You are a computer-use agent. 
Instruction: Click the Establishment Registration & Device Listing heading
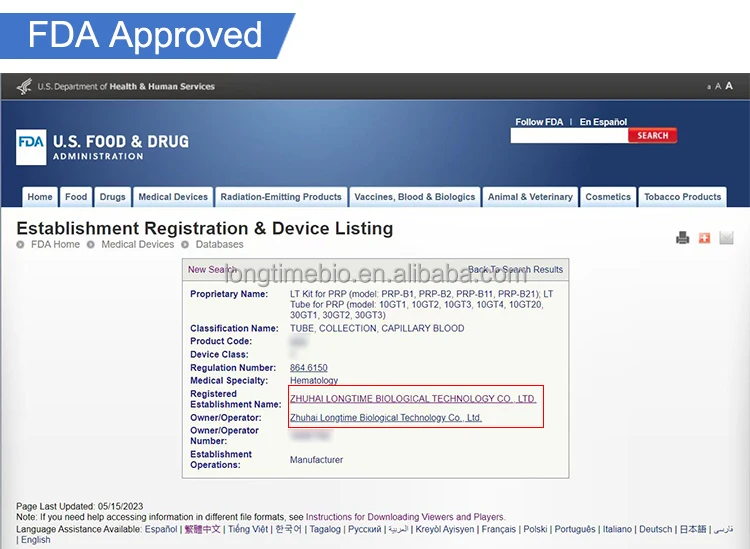pyautogui.click(x=205, y=229)
